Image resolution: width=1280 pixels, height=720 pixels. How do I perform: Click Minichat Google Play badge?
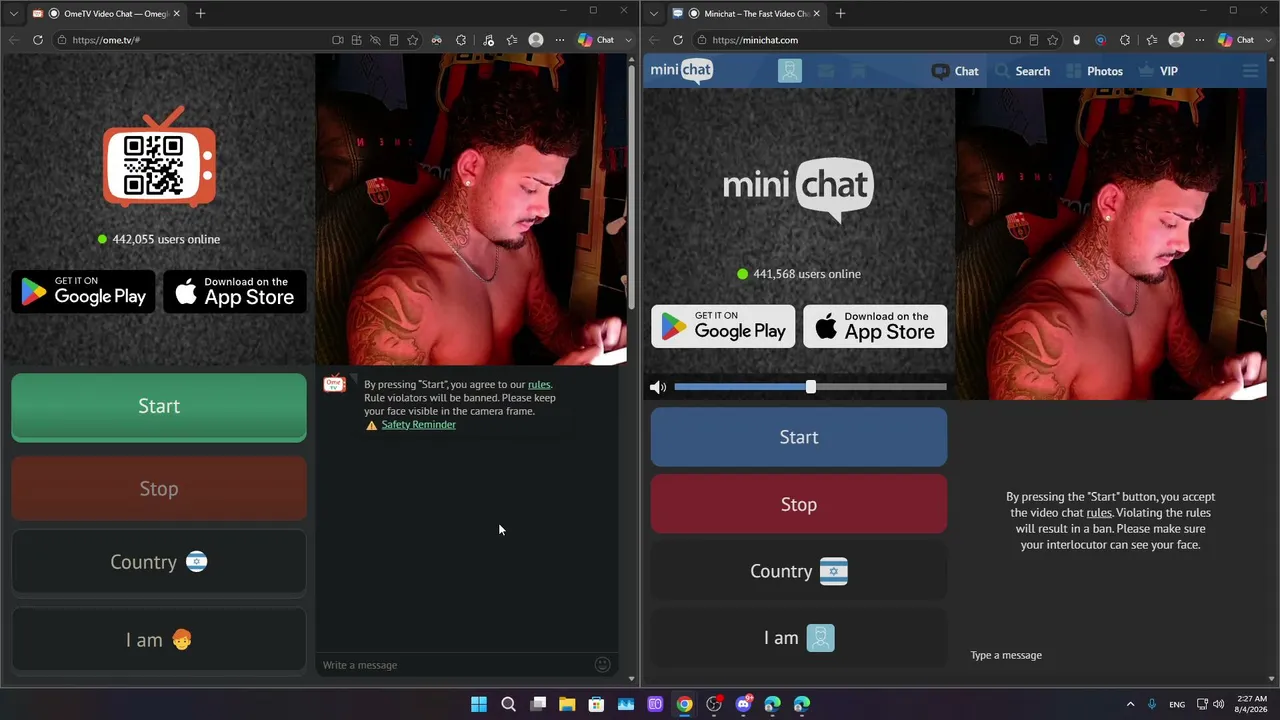pos(723,326)
